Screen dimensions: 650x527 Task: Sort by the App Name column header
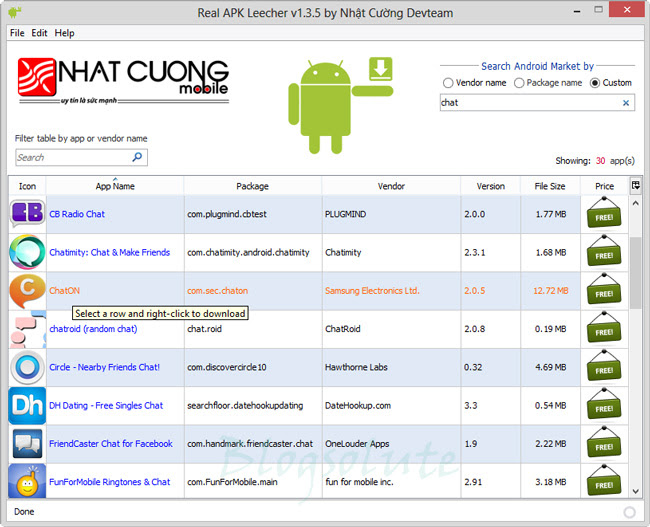[x=115, y=186]
